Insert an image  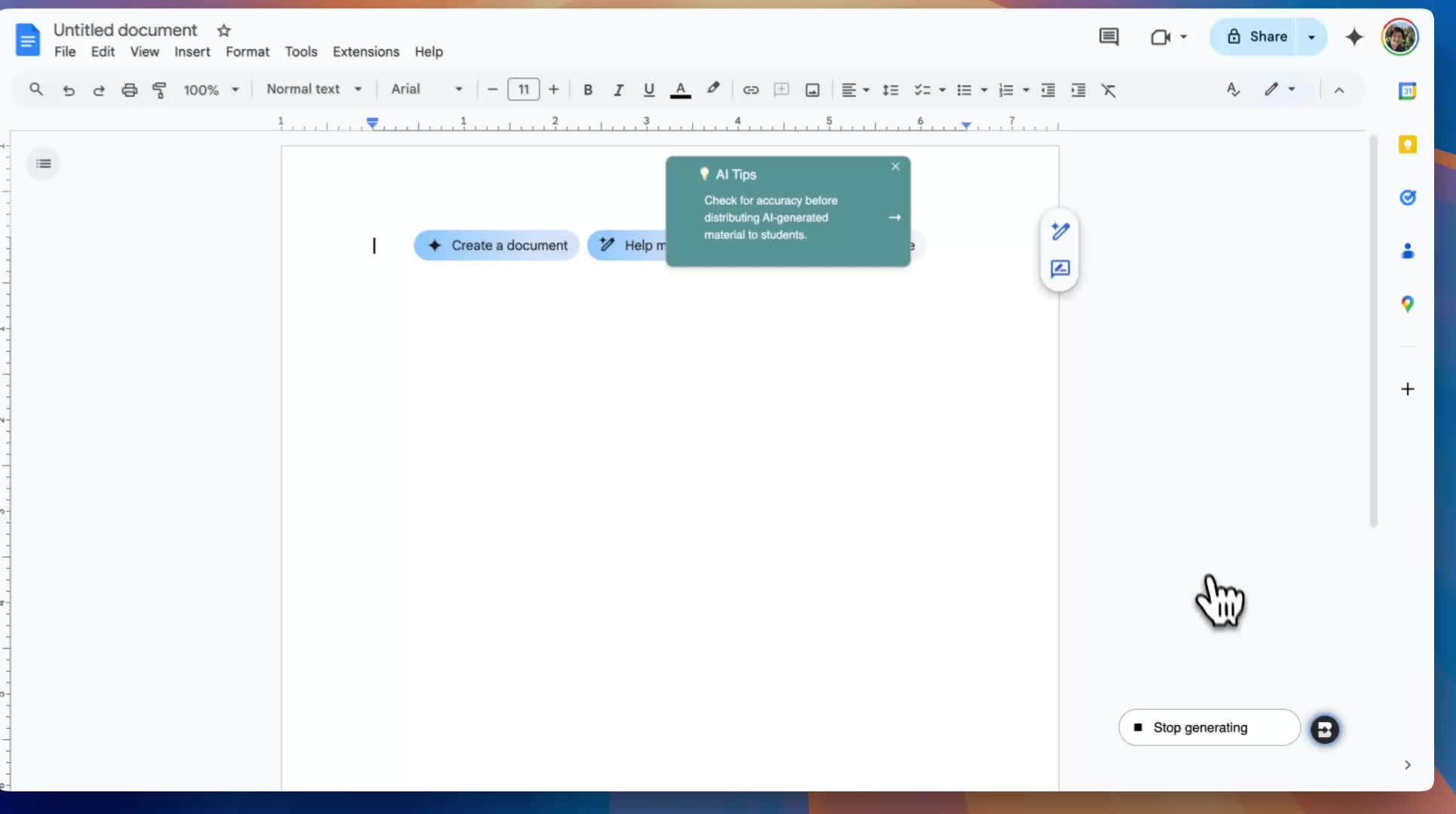[812, 90]
